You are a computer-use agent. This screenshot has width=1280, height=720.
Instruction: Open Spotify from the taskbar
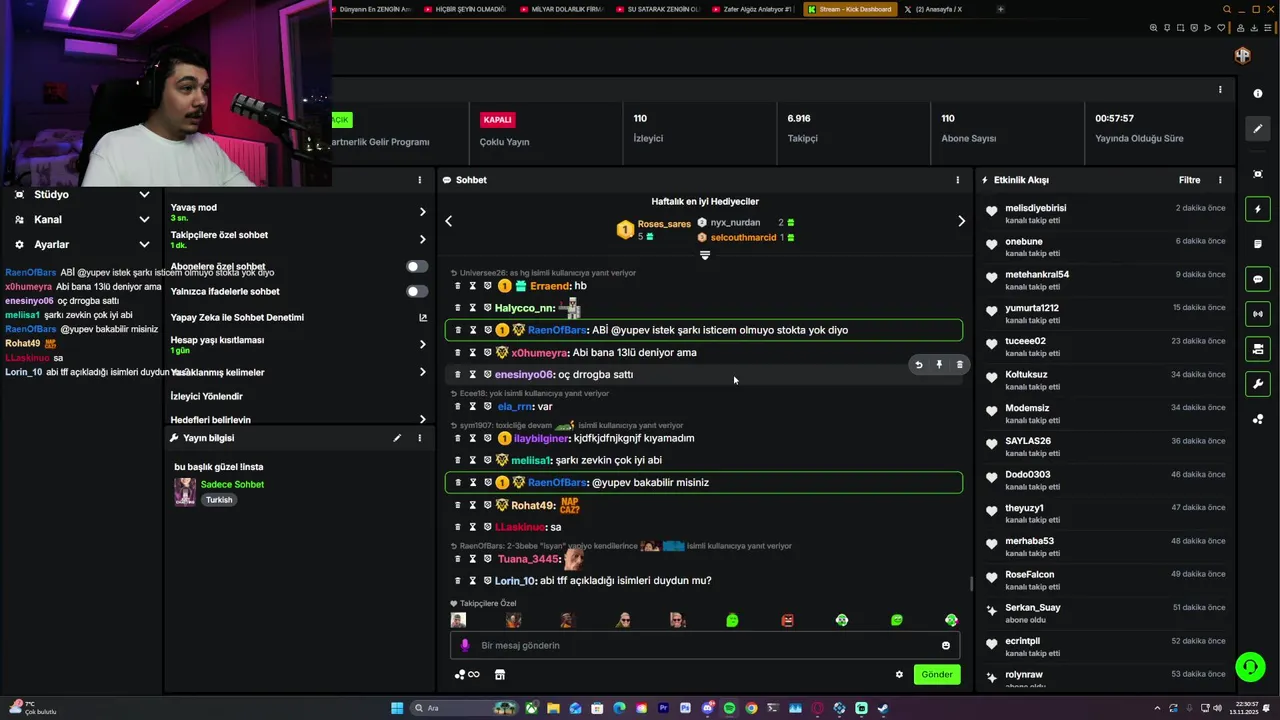pyautogui.click(x=729, y=708)
